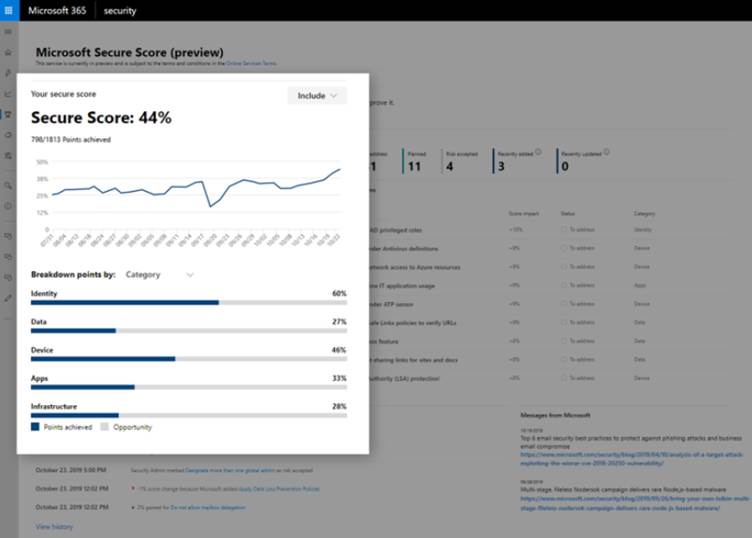Image resolution: width=752 pixels, height=538 pixels.
Task: Show info tooltip next to Recently updated
Action: [x=607, y=152]
